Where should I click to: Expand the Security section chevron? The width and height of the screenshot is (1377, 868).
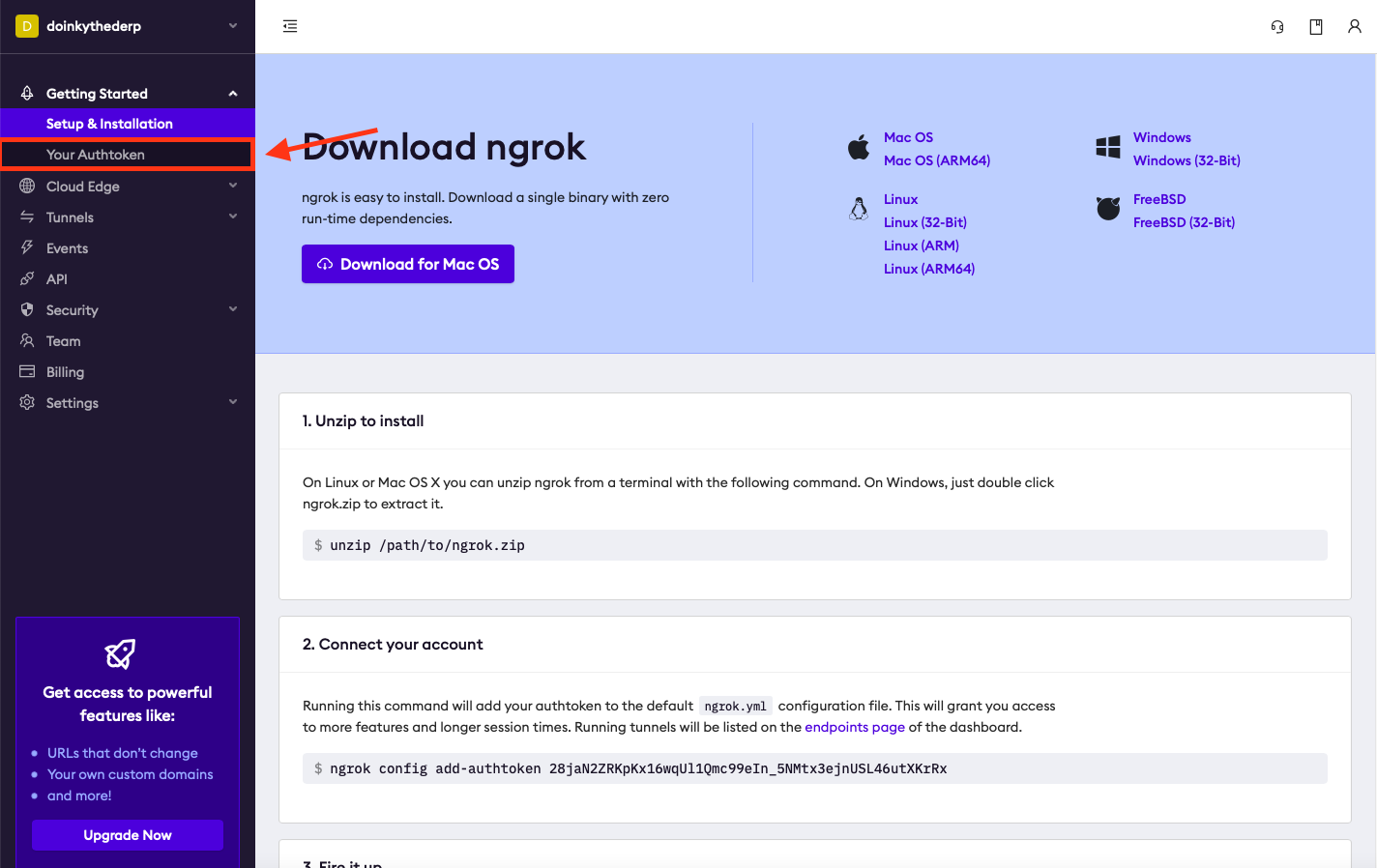233,309
